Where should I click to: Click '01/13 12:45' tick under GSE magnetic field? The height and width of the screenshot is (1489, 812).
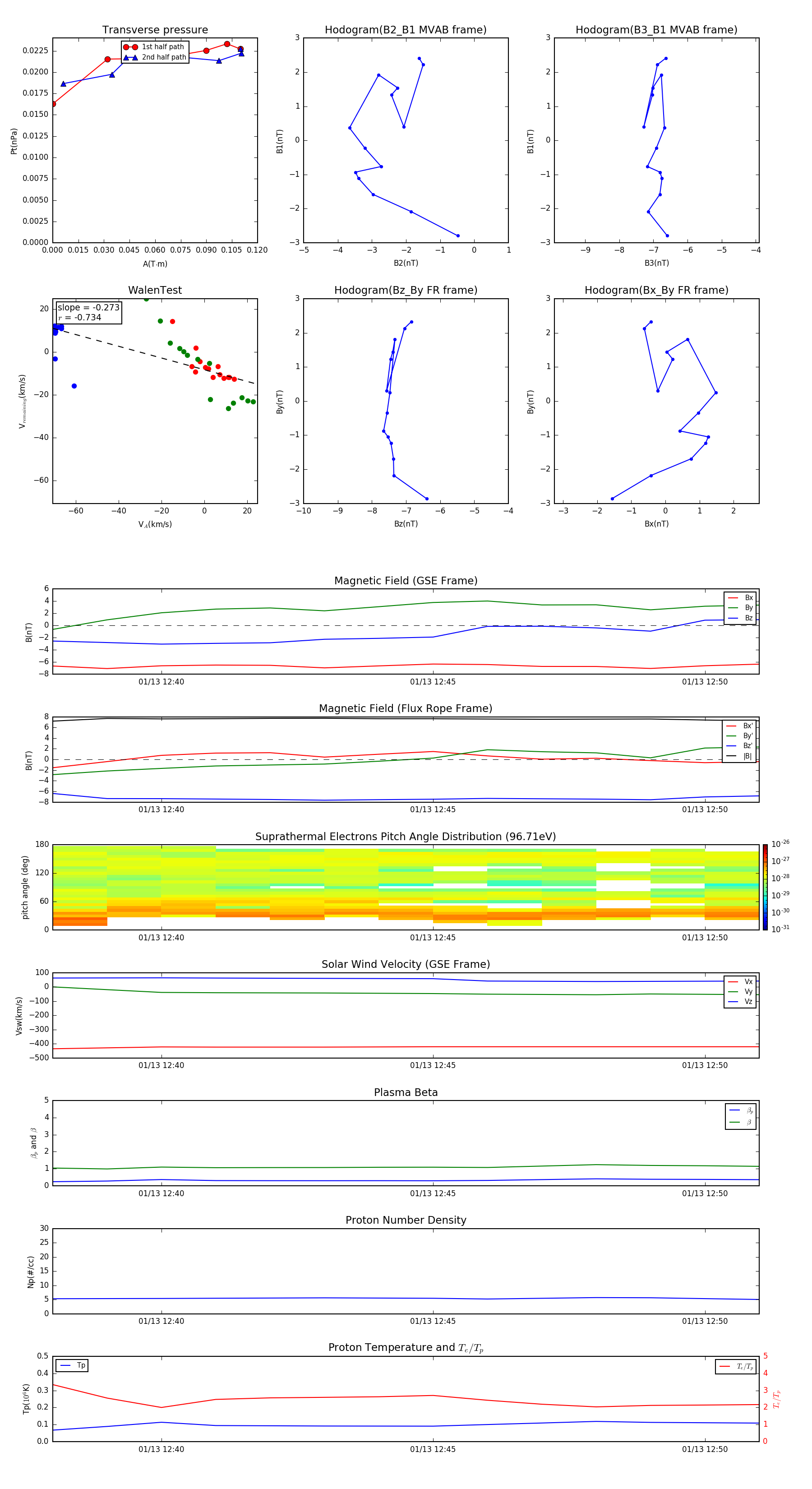pos(433,681)
